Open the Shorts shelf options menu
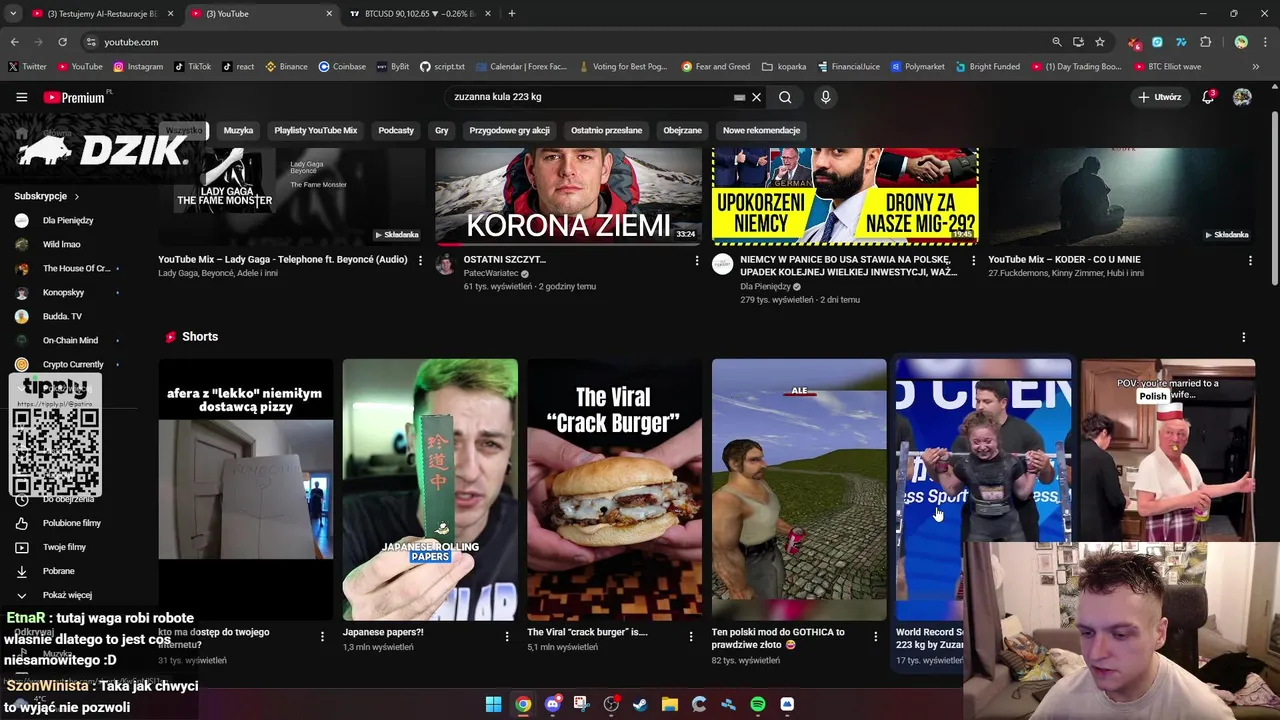The height and width of the screenshot is (720, 1280). coord(1243,337)
